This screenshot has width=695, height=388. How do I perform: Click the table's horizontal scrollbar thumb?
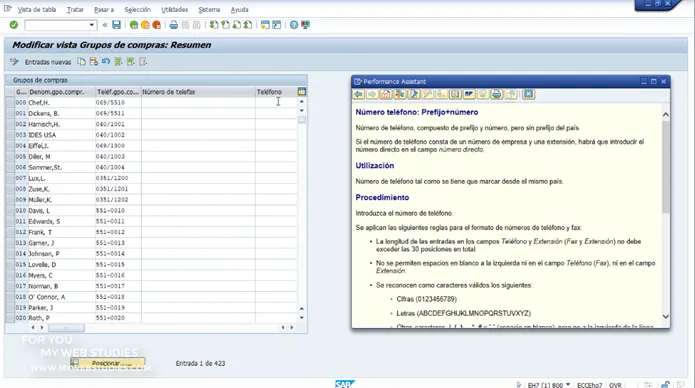[66, 328]
